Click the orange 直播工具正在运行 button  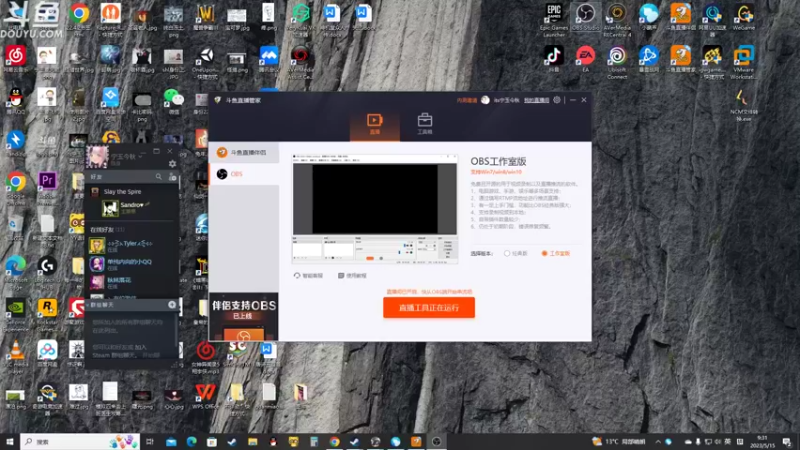pos(429,308)
